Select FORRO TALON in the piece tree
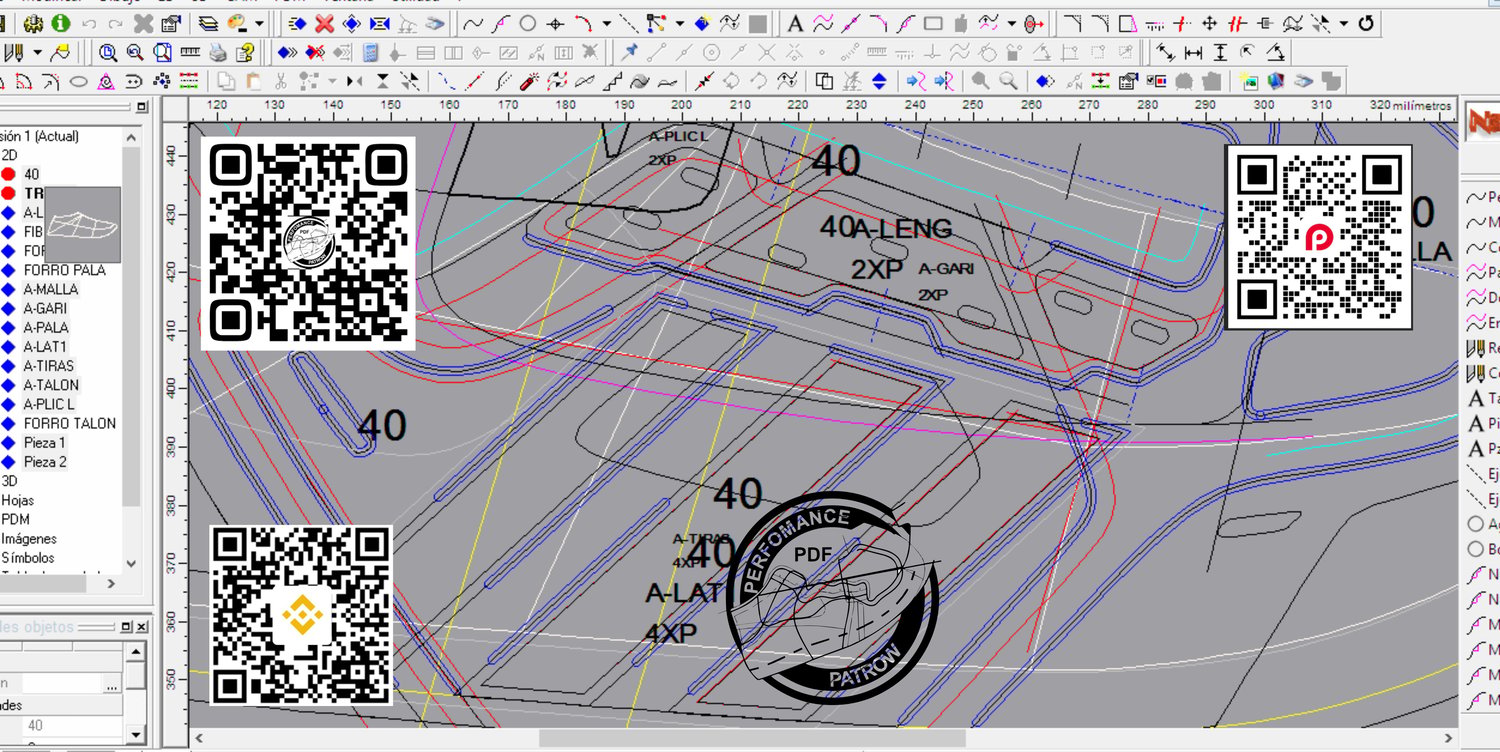The image size is (1500, 752). (x=70, y=424)
